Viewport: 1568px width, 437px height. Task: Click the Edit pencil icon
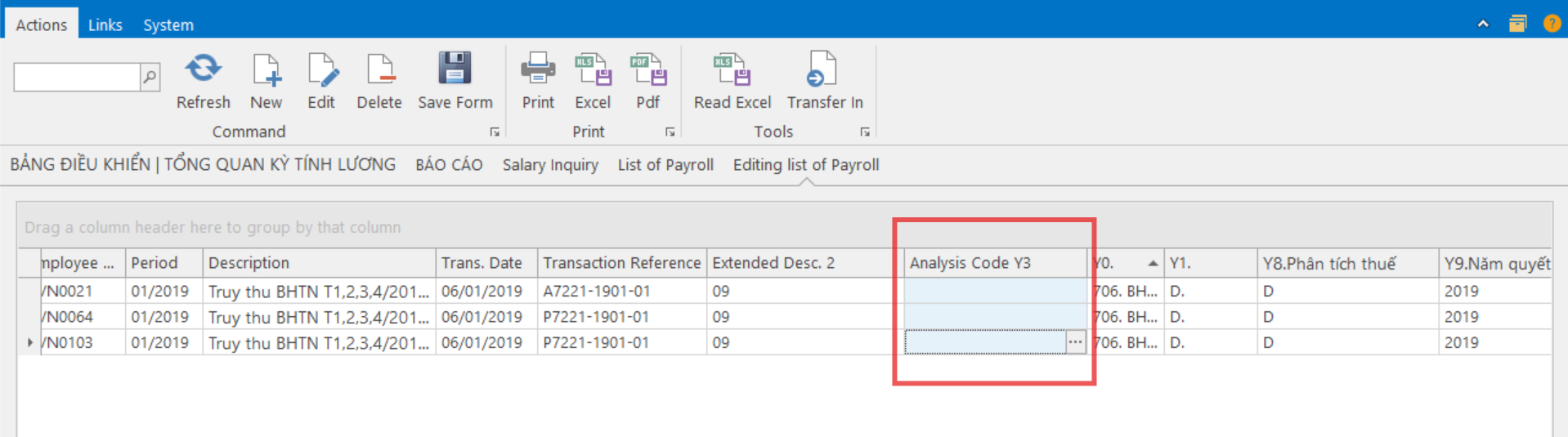click(321, 70)
